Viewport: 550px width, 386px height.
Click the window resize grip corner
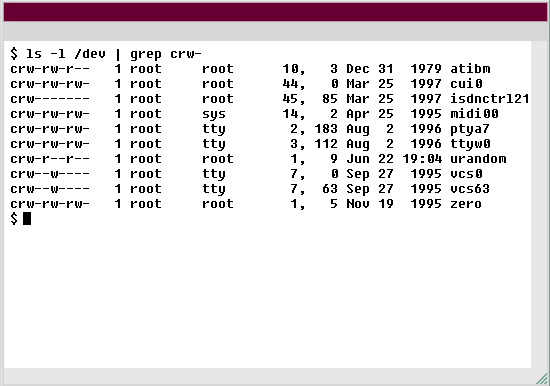542,379
